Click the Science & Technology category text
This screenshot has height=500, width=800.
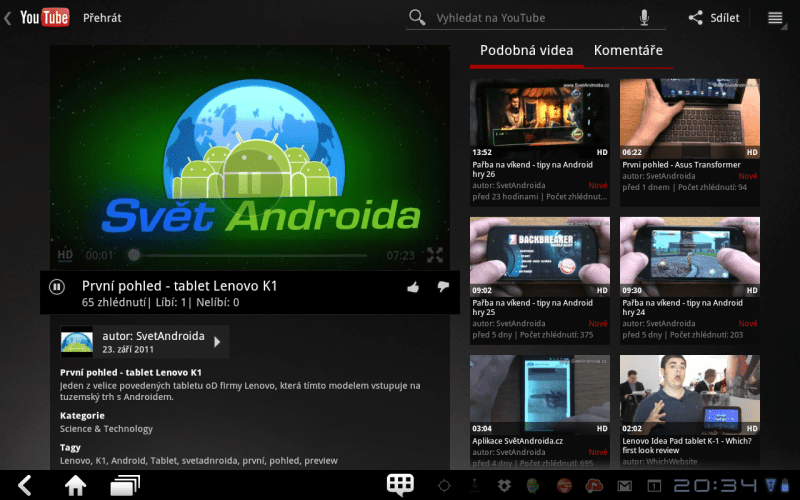[106, 429]
